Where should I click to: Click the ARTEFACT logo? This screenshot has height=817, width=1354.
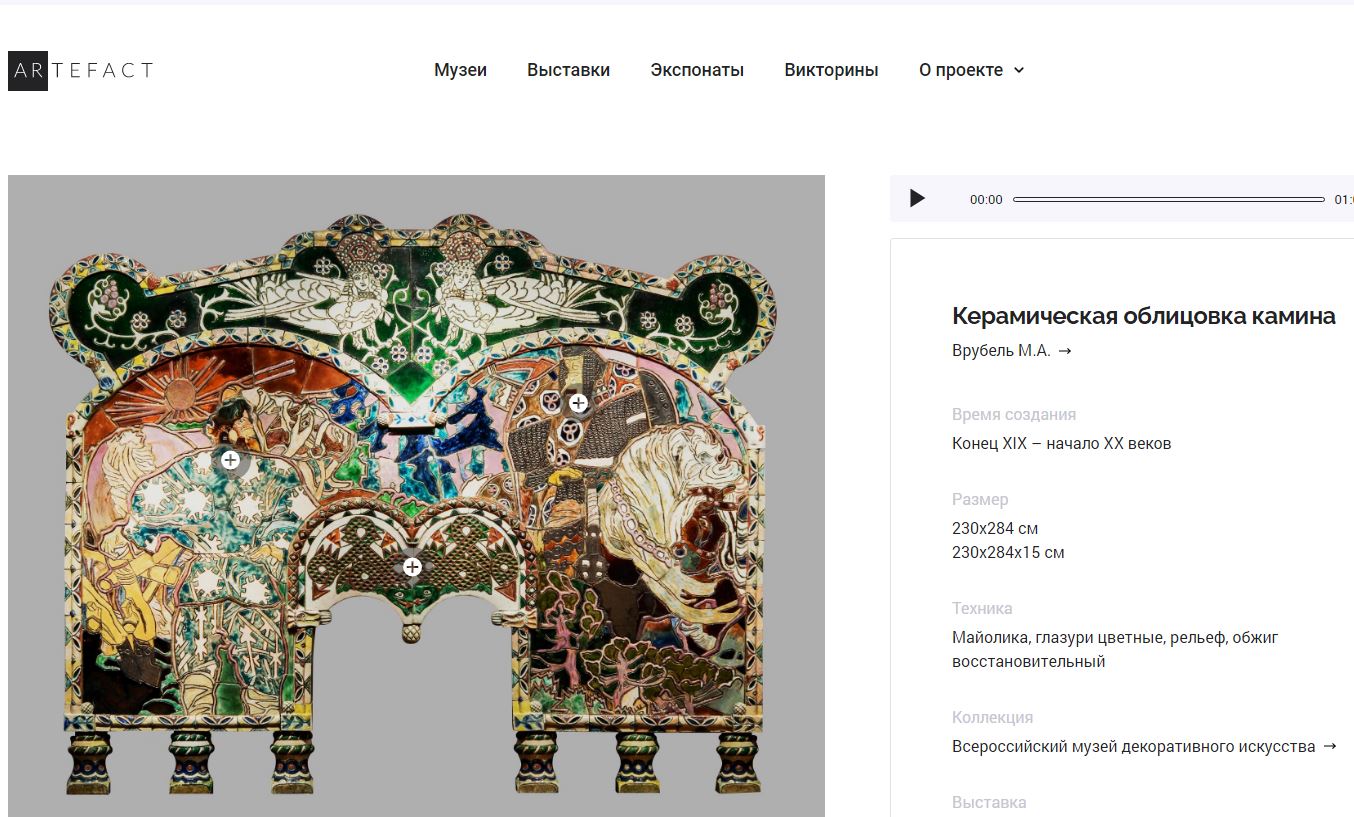tap(80, 70)
